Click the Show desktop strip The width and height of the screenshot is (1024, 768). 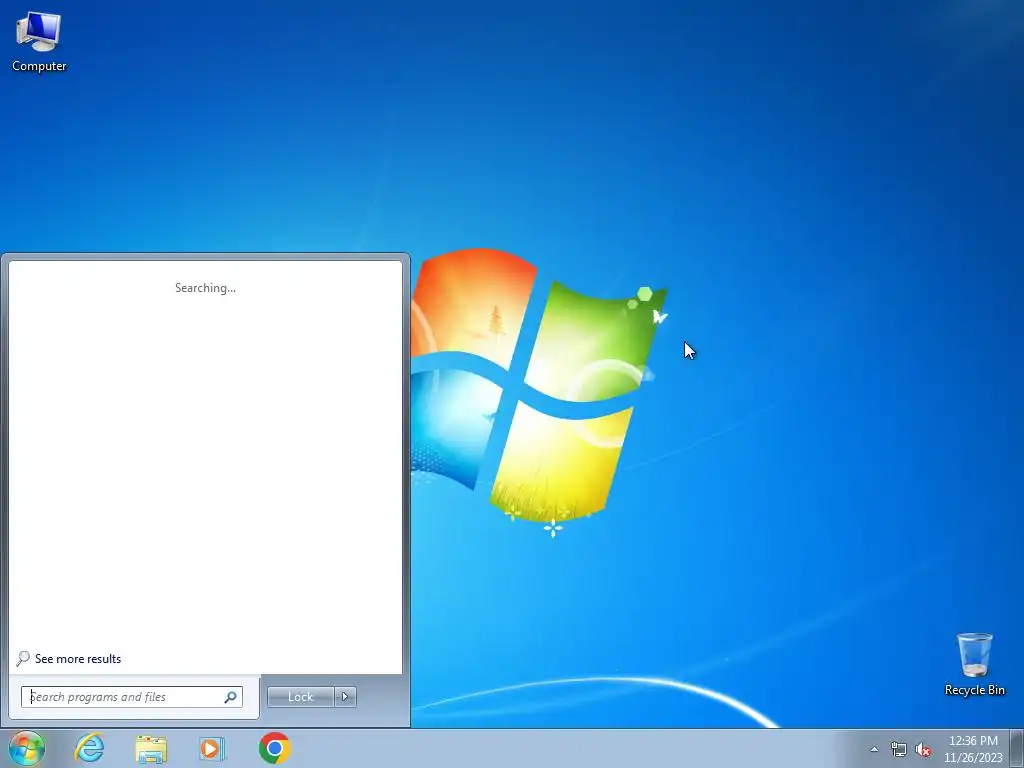pyautogui.click(x=1017, y=748)
